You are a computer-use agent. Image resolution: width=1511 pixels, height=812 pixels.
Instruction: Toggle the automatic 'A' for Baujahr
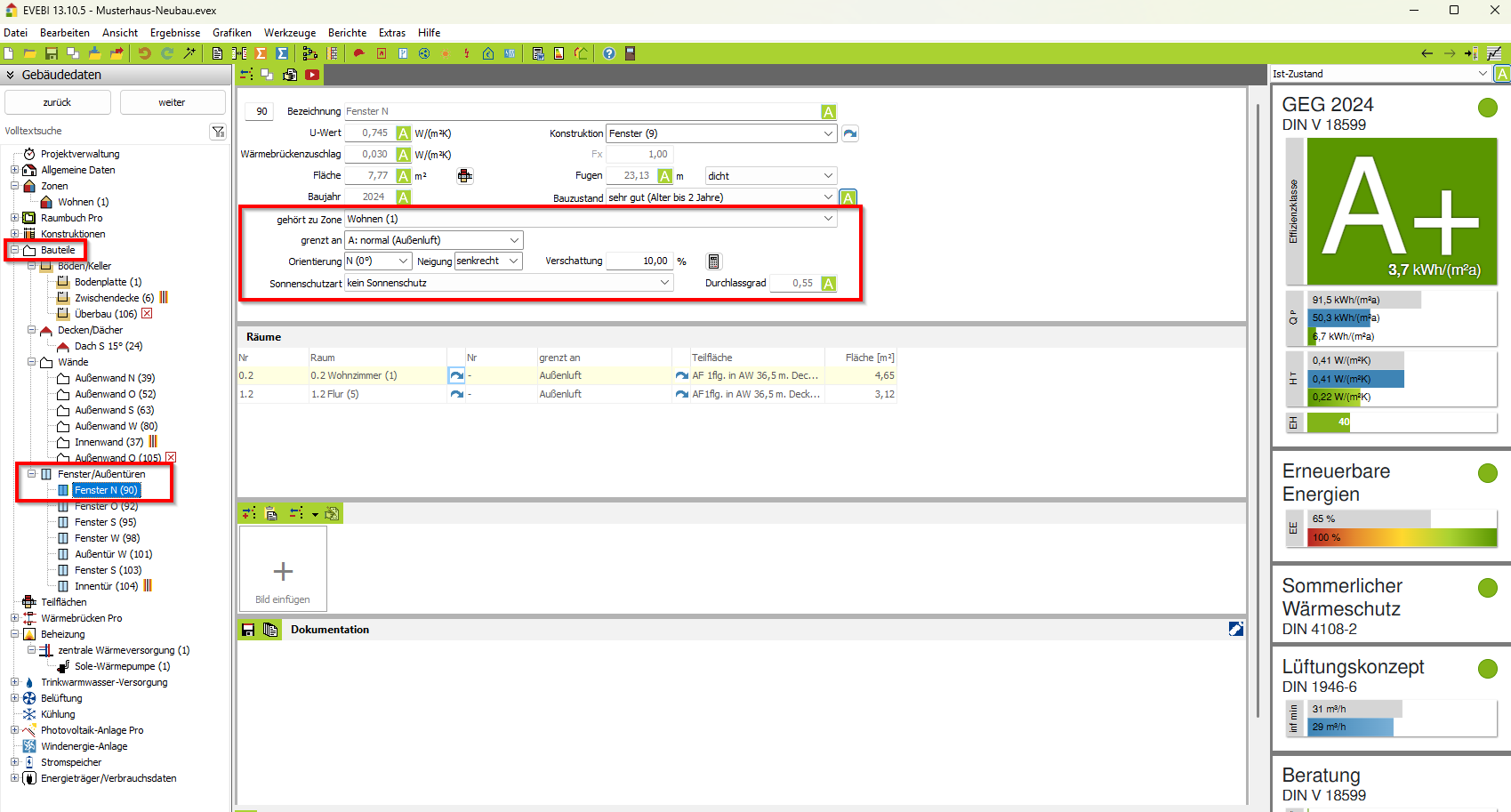tap(403, 197)
